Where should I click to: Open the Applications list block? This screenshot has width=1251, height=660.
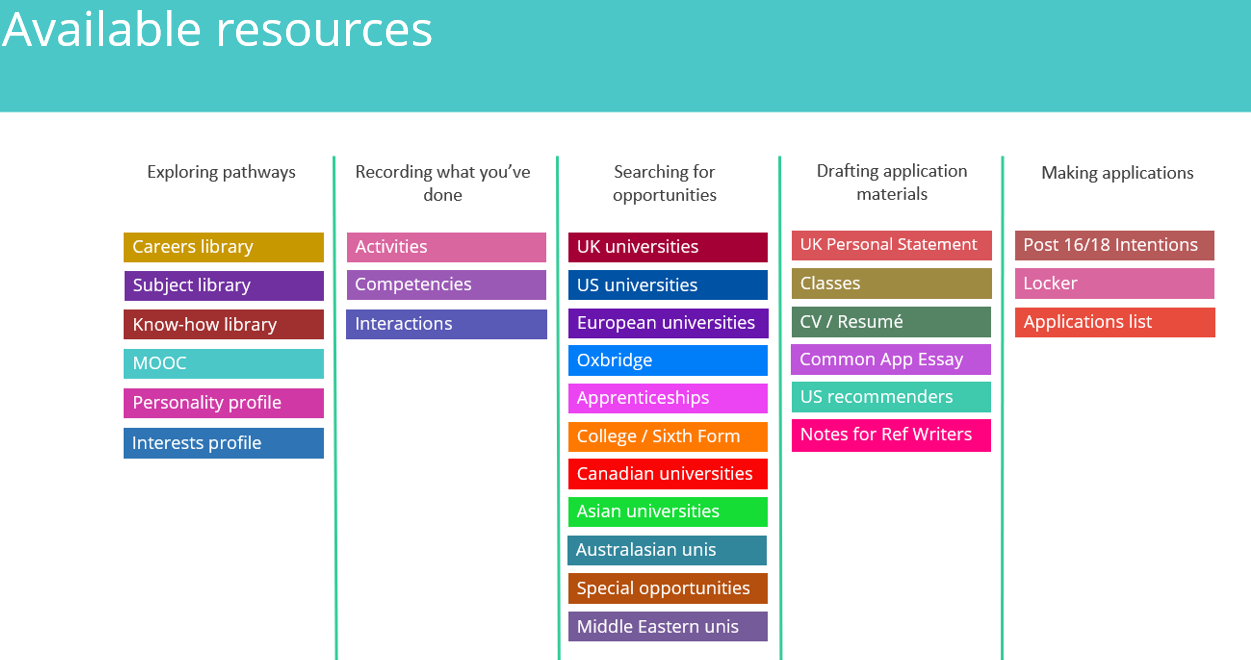(x=1115, y=322)
